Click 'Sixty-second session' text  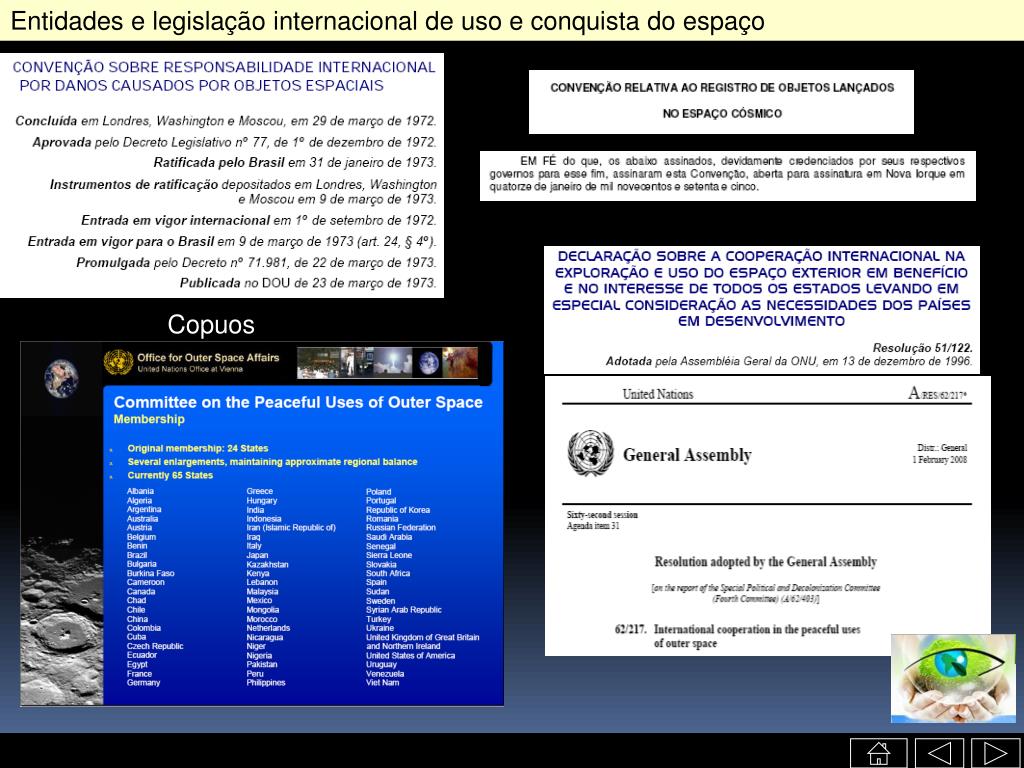tap(602, 515)
